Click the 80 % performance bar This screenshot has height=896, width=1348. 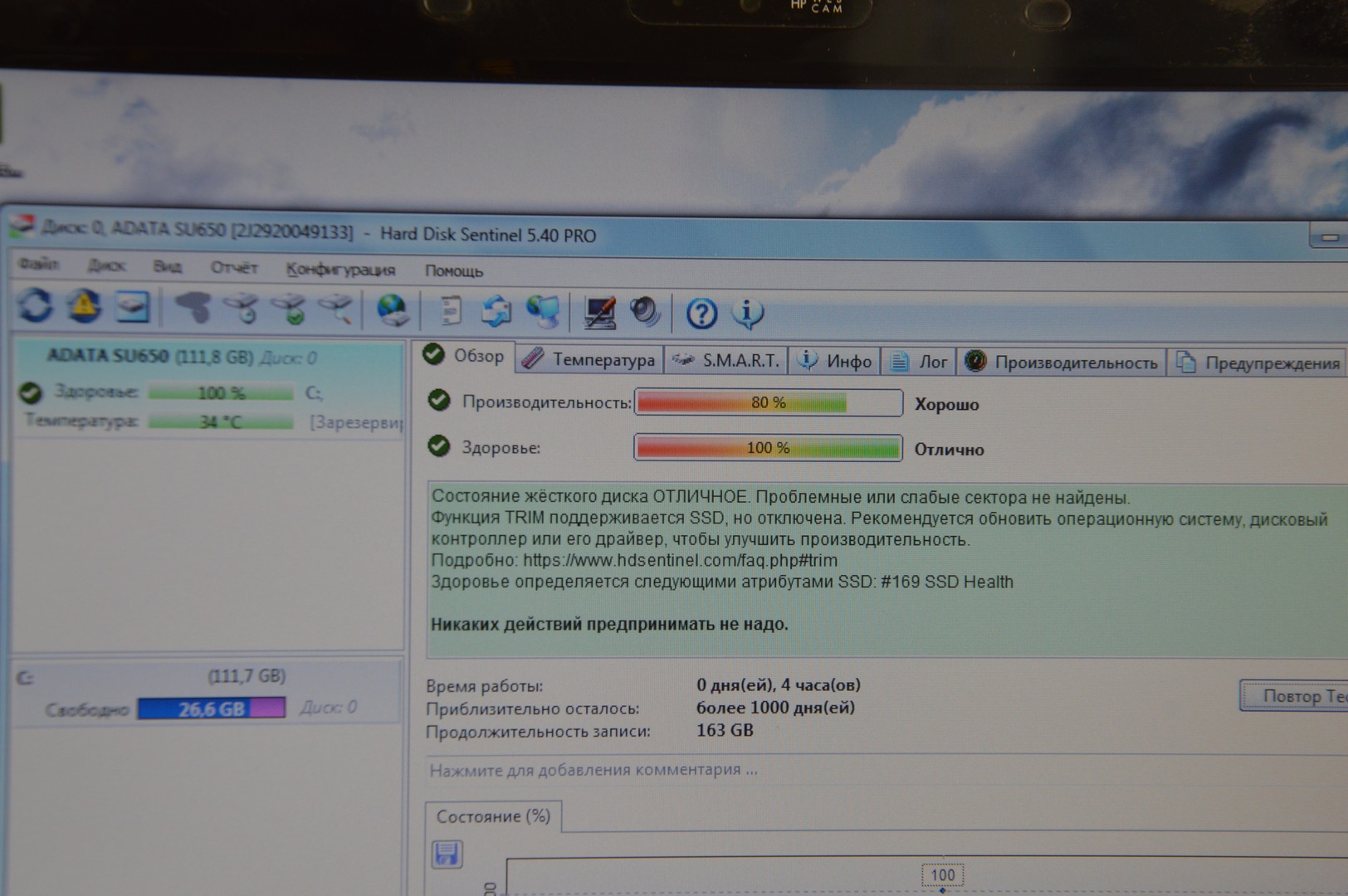tap(768, 402)
